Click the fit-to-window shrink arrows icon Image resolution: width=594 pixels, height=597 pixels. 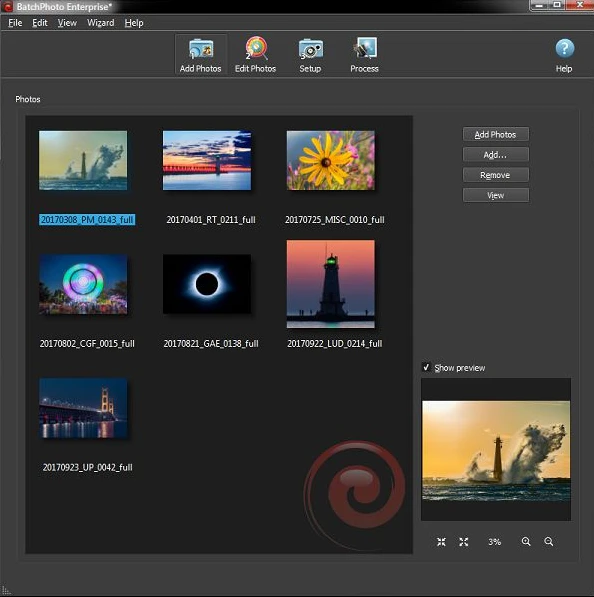[441, 542]
